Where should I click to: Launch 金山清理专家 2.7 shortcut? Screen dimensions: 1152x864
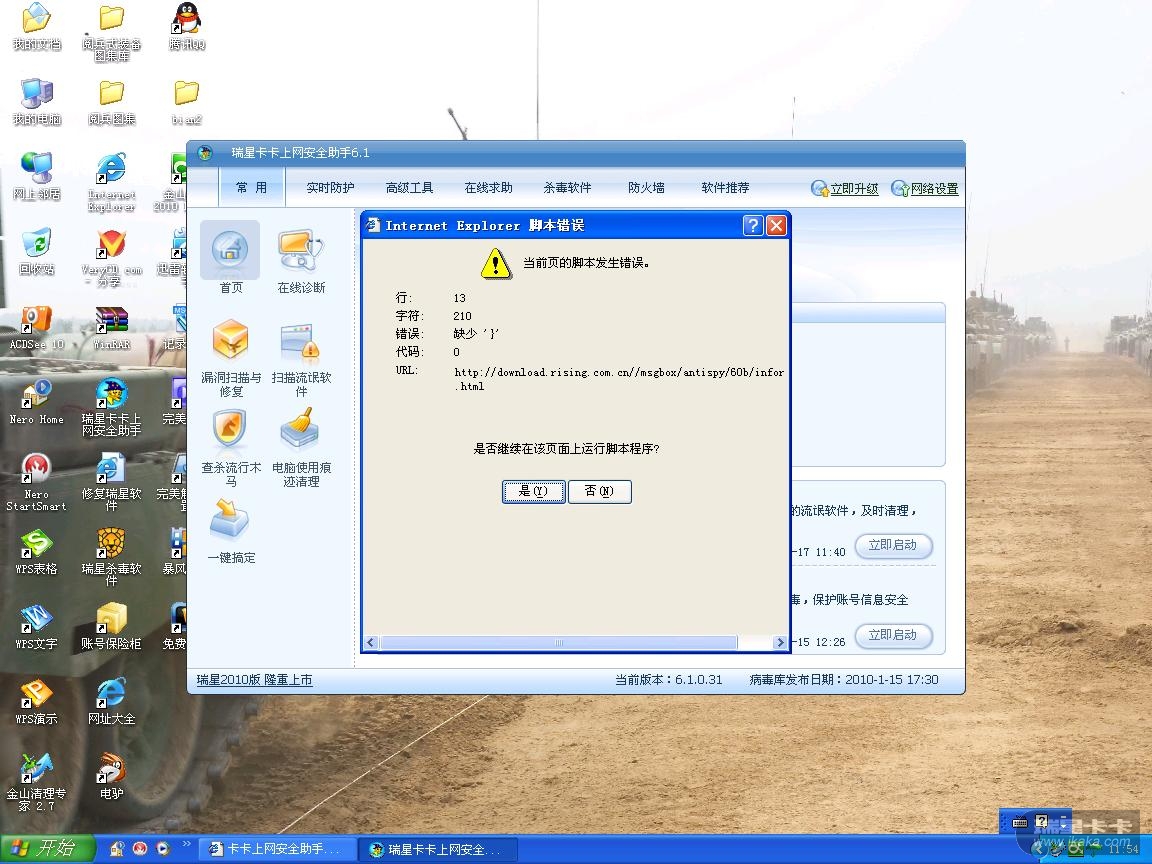pos(36,783)
